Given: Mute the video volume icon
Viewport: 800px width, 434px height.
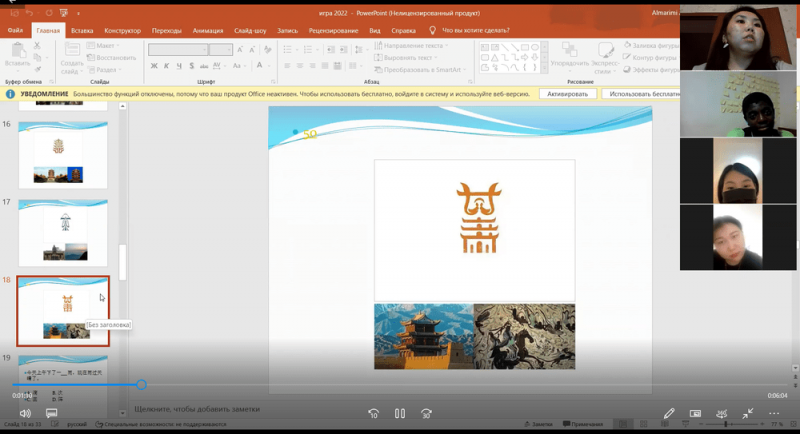Looking at the screenshot, I should pos(25,413).
